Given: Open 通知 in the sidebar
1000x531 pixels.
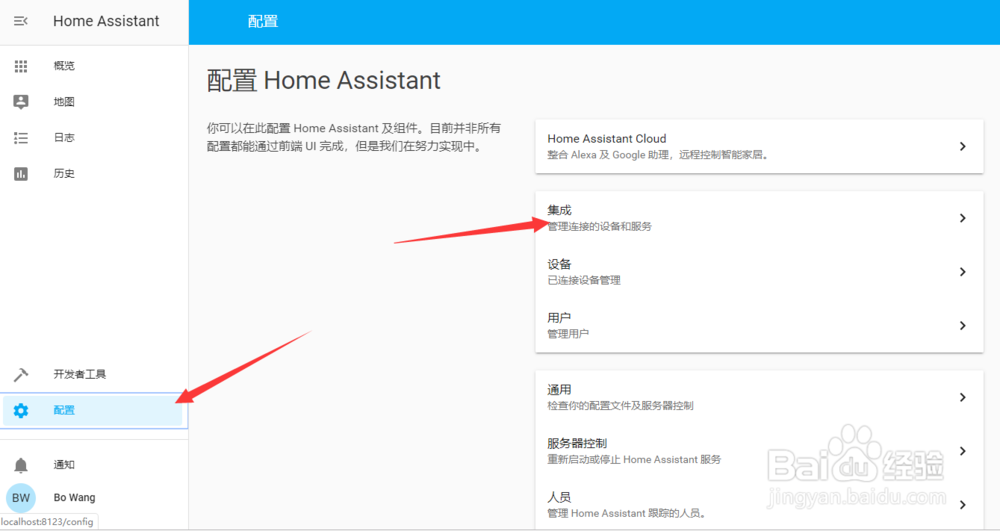Looking at the screenshot, I should point(94,465).
